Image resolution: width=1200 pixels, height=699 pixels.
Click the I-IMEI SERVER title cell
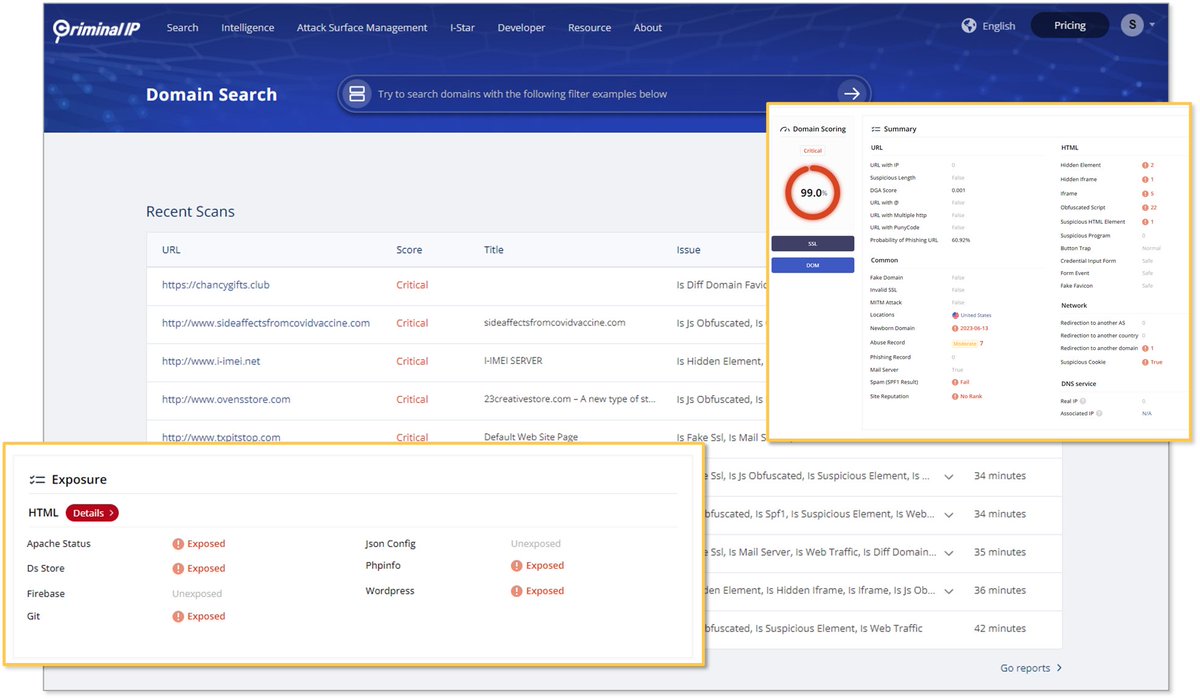coord(513,361)
